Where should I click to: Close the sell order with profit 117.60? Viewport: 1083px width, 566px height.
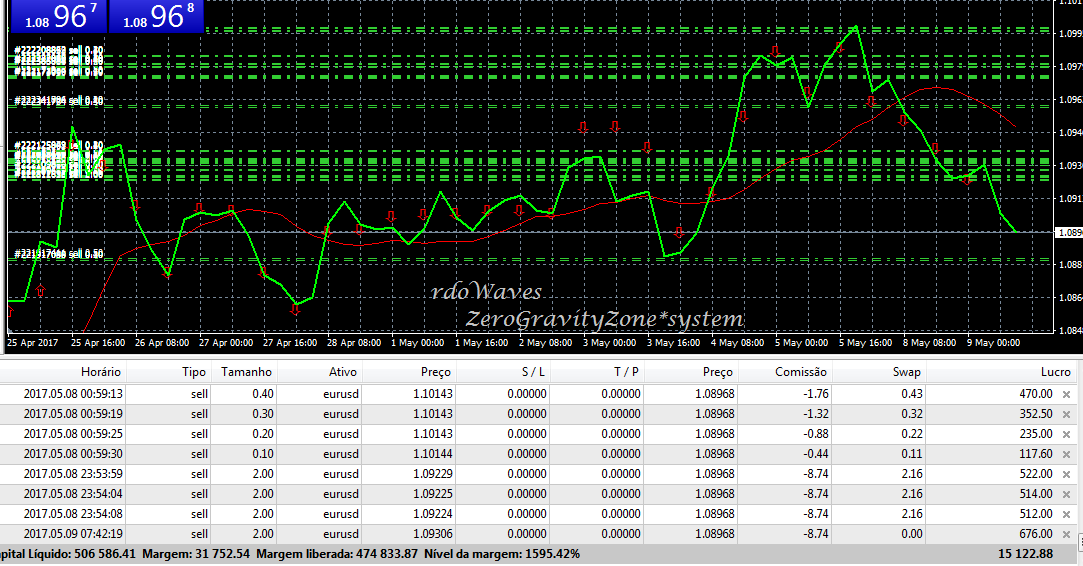tap(1066, 454)
